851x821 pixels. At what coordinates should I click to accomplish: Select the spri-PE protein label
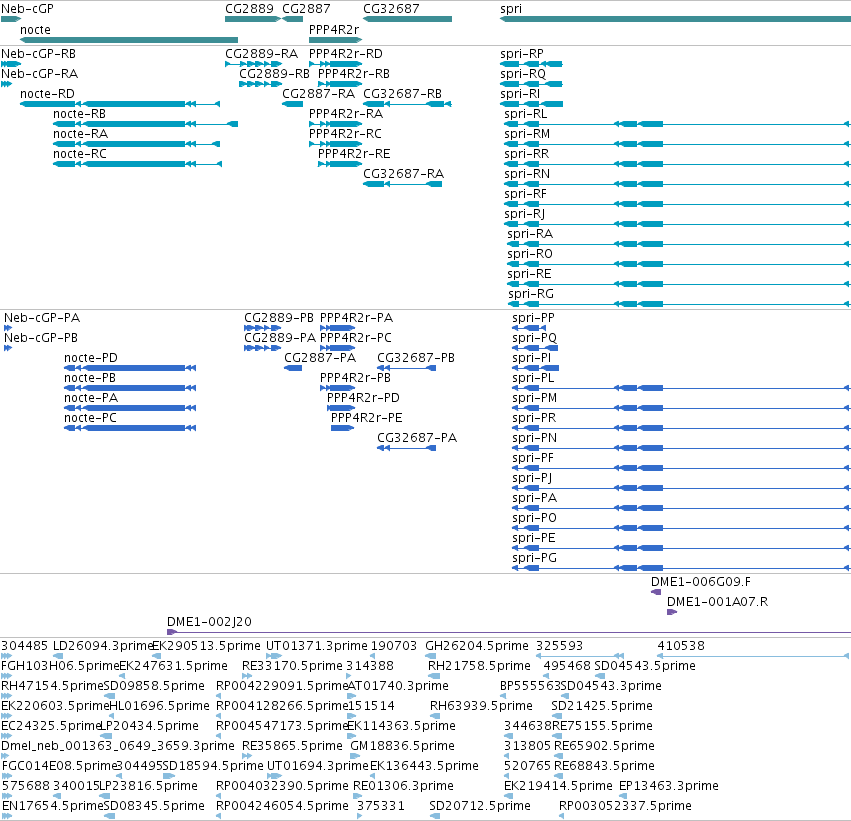(534, 538)
